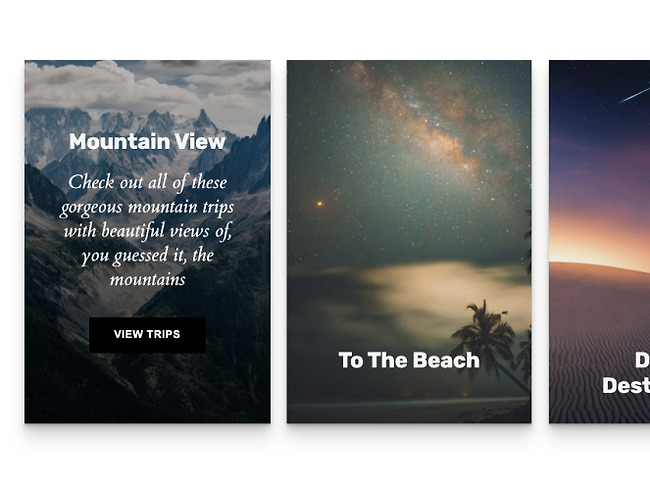
Task: Click the word "mountains" ending the description
Action: click(x=148, y=280)
